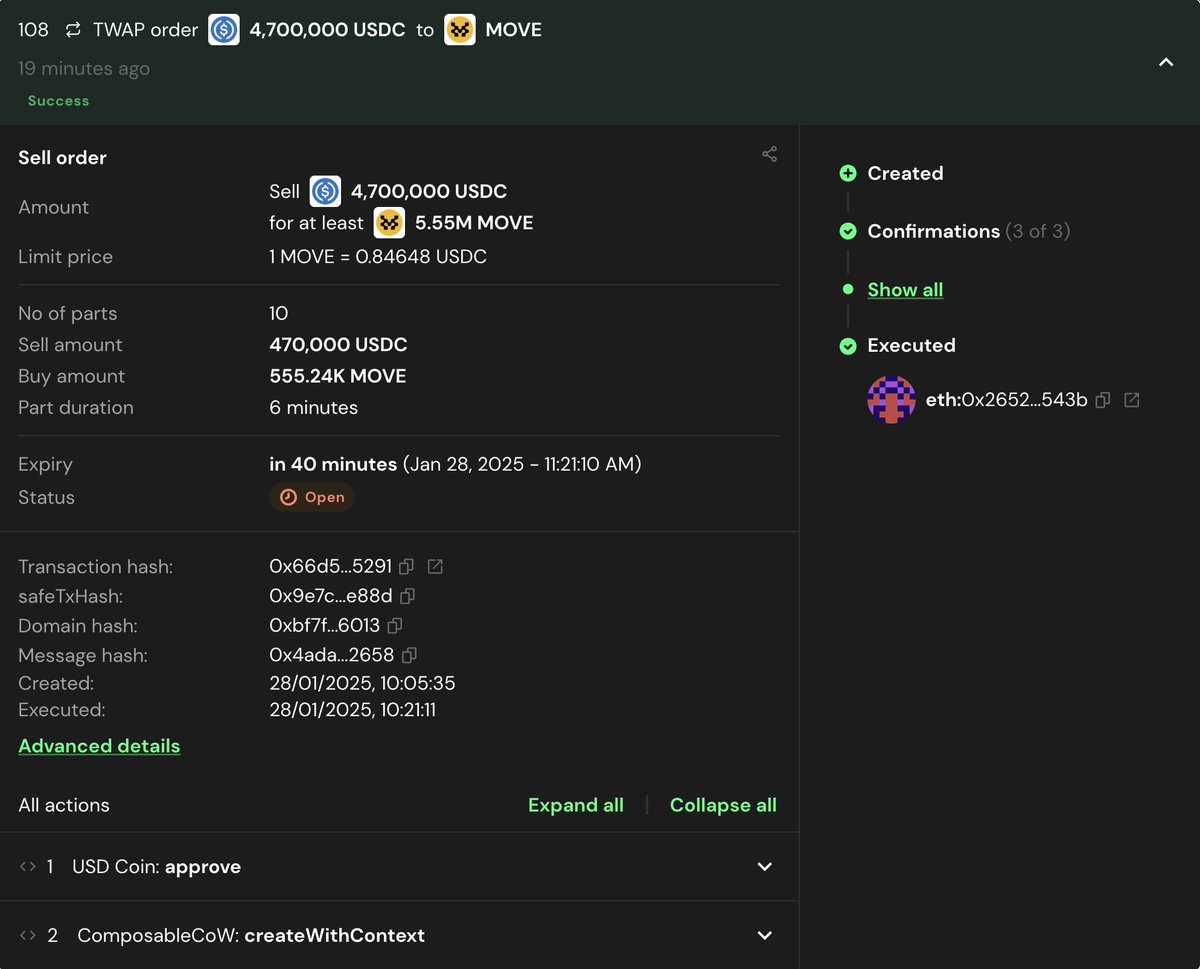Click the expiry text 'in 40 minutes'
The height and width of the screenshot is (969, 1200).
click(333, 464)
